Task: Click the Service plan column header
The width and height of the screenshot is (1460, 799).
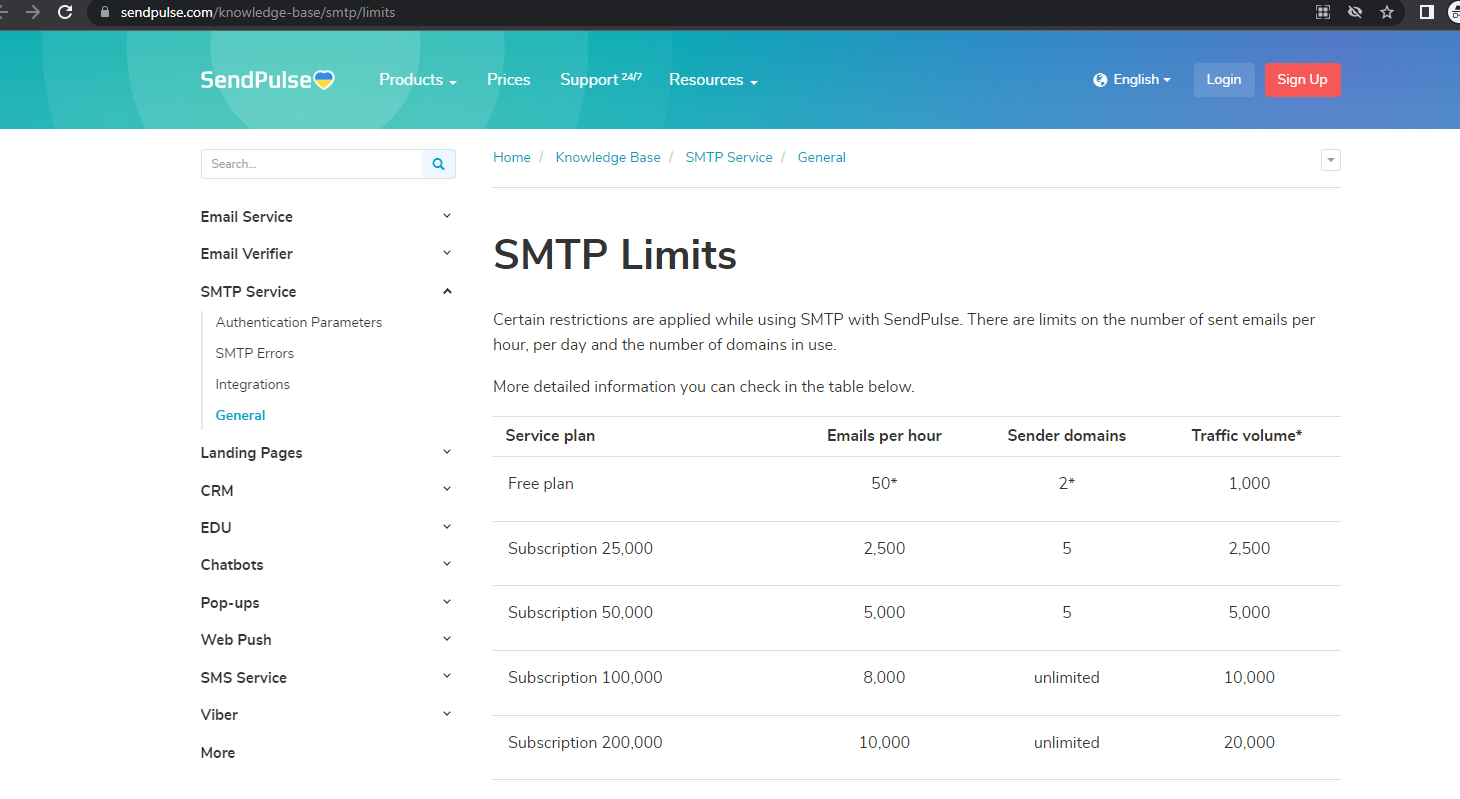Action: click(x=550, y=436)
